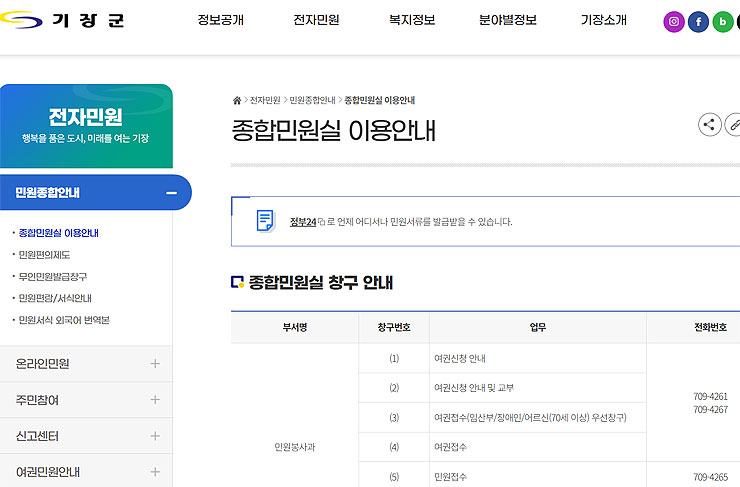Screen dimensions: 740x487
Task: Click 종합민원실 이용안내 in the breadcrumb
Action: tap(379, 100)
